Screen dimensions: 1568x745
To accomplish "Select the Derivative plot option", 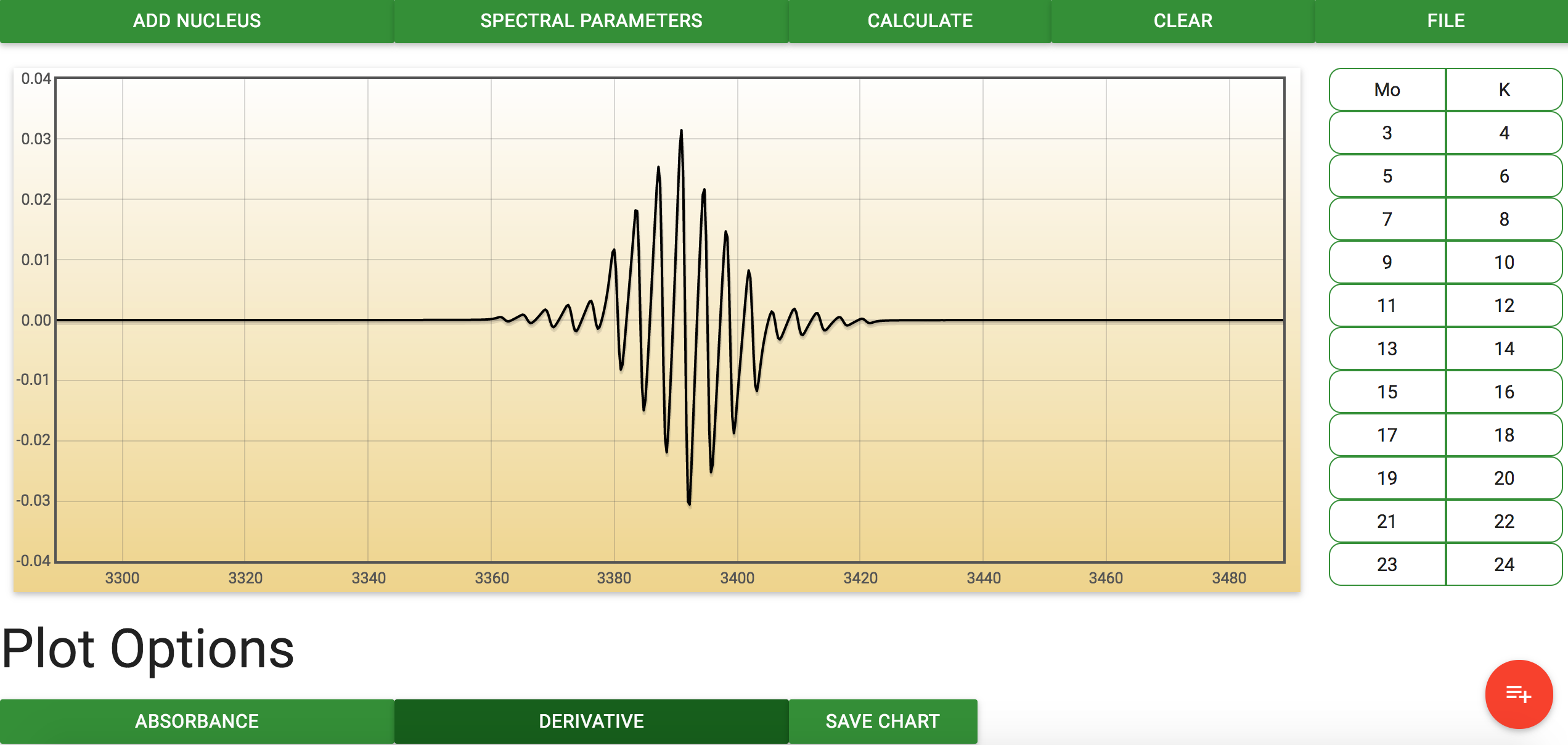I will pos(591,721).
